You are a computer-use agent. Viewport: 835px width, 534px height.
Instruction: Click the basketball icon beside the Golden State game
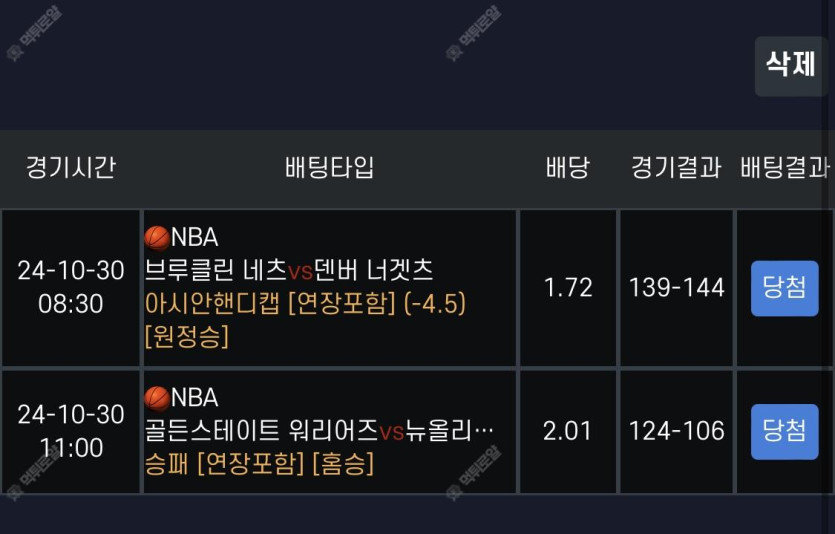[x=157, y=398]
